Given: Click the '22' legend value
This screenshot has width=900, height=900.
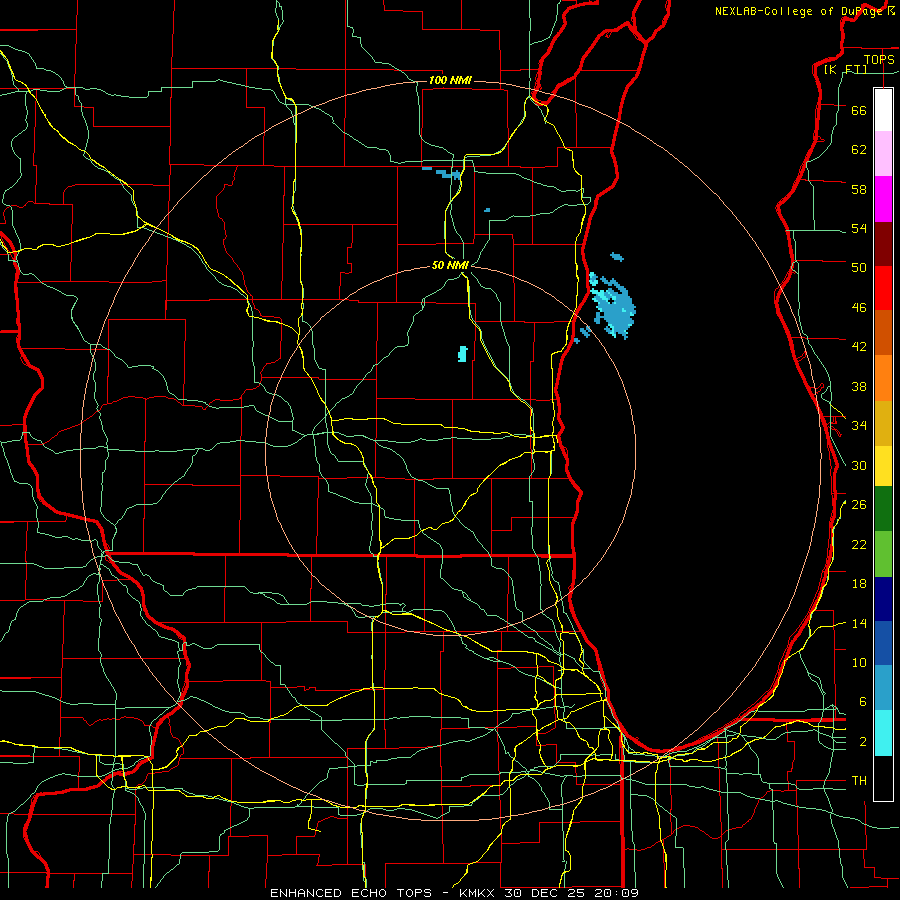Looking at the screenshot, I should pos(859,545).
